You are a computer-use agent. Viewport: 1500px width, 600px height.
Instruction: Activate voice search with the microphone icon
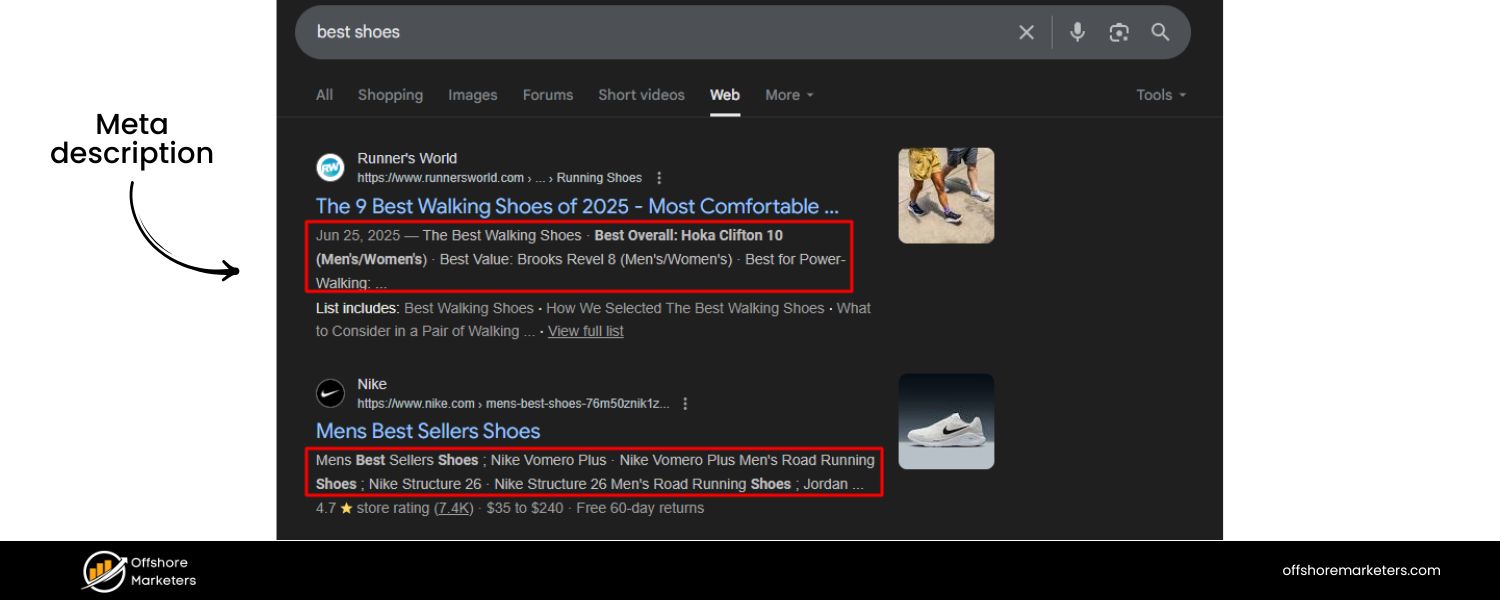(x=1077, y=31)
